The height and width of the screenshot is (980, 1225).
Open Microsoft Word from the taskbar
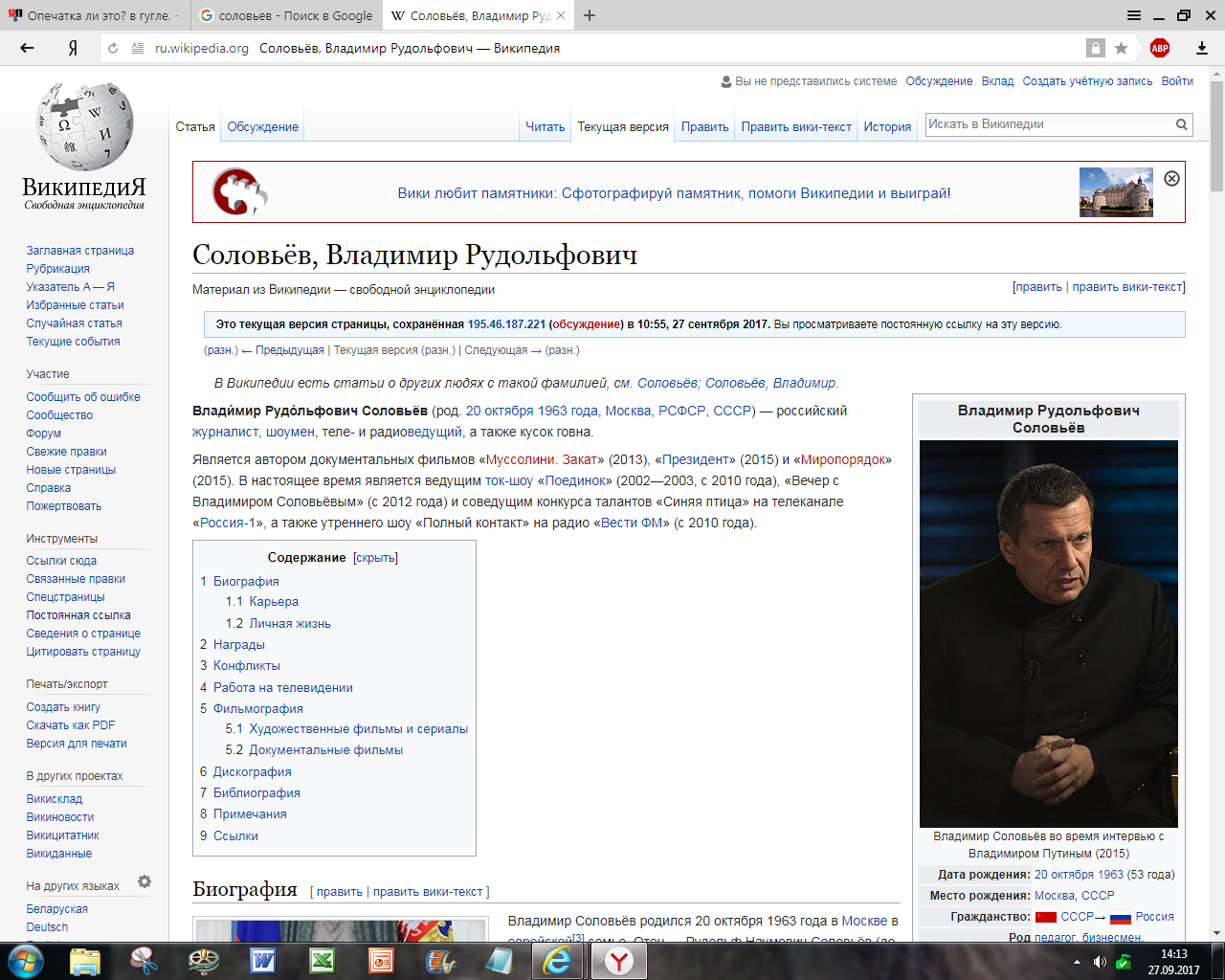(x=263, y=960)
